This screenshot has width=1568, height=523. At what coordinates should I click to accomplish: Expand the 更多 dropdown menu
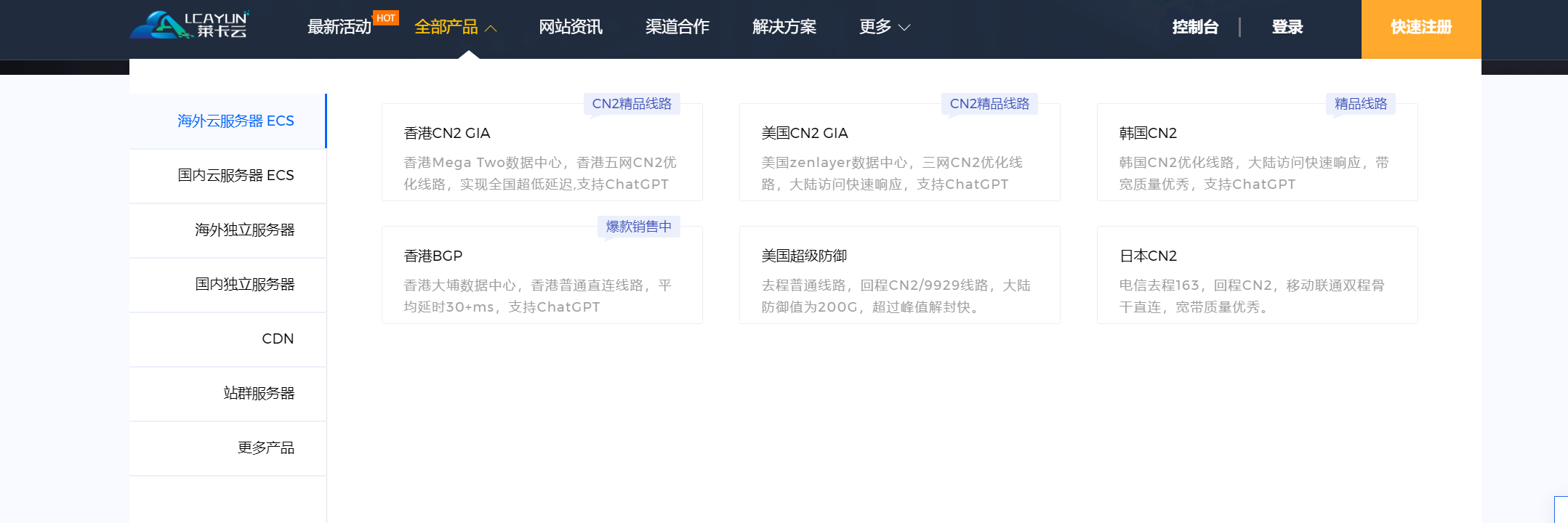click(x=884, y=28)
